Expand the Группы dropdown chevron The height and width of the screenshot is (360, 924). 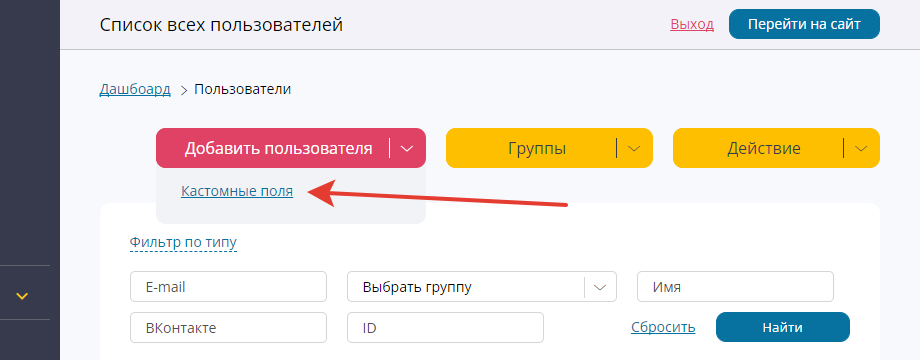pyautogui.click(x=634, y=148)
